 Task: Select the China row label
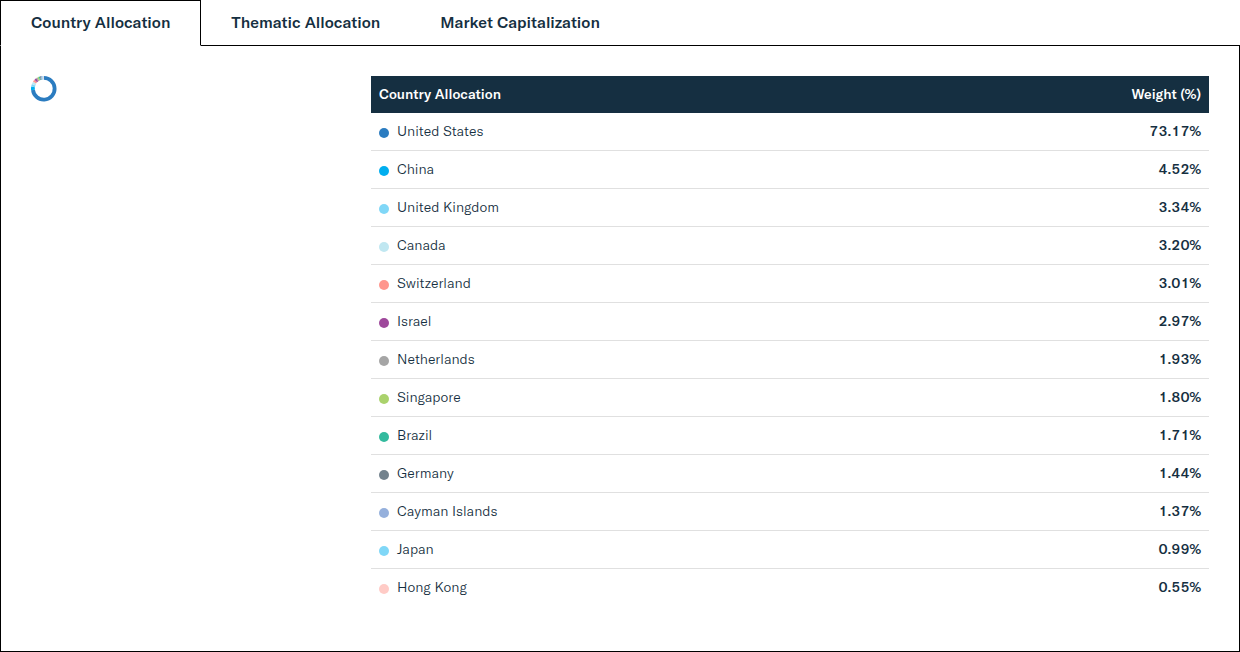click(415, 169)
